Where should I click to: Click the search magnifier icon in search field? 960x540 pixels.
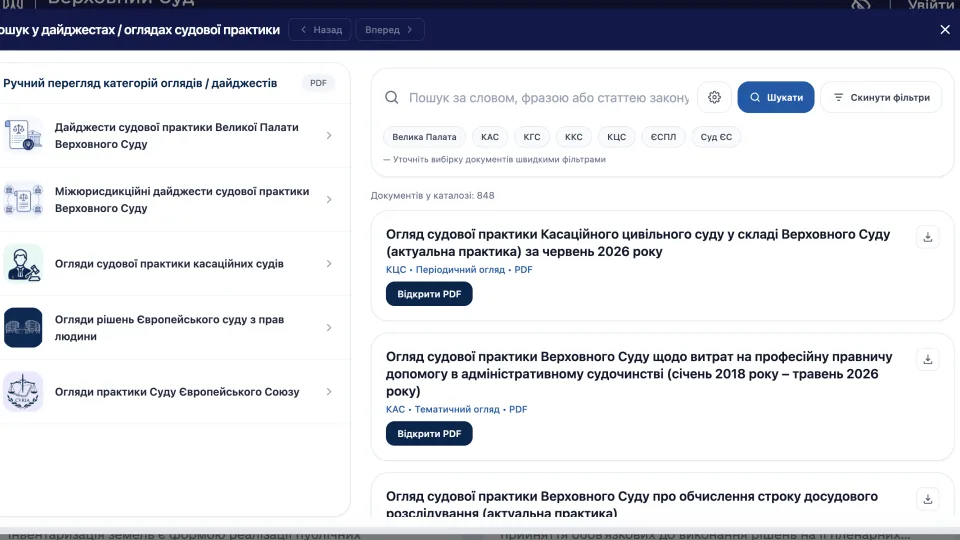coord(392,97)
